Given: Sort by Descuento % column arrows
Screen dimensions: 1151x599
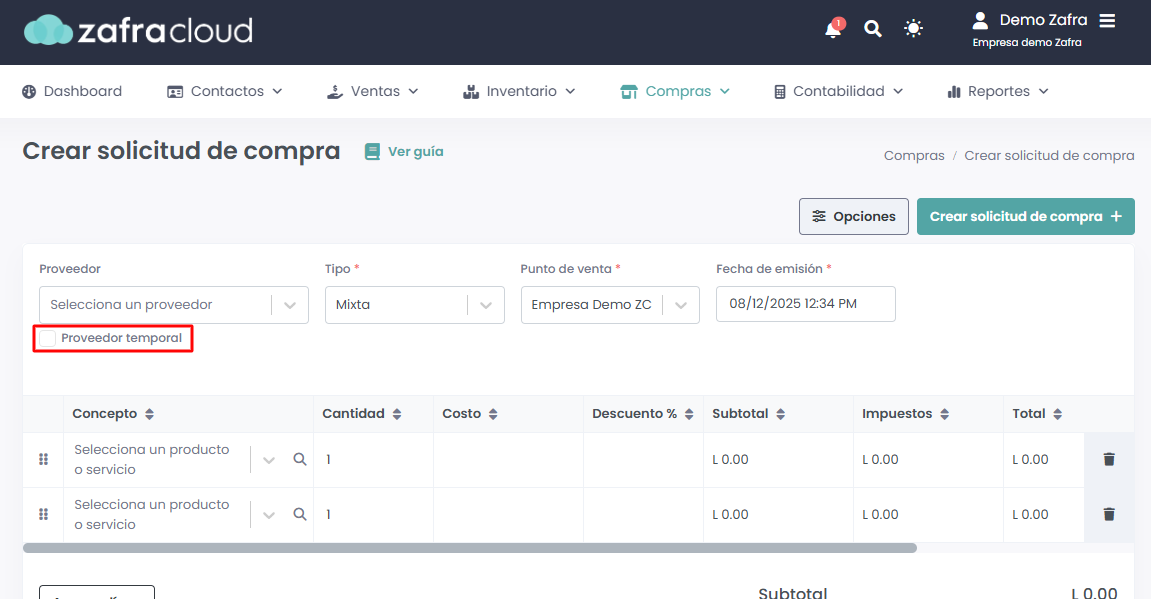Looking at the screenshot, I should pyautogui.click(x=689, y=414).
